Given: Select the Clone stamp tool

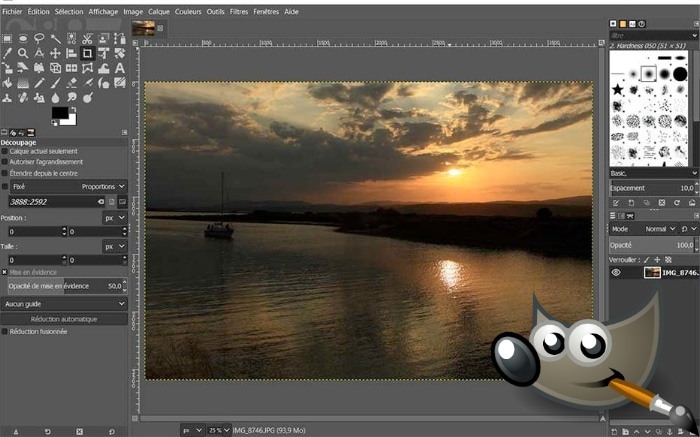Looking at the screenshot, I should click(x=7, y=98).
